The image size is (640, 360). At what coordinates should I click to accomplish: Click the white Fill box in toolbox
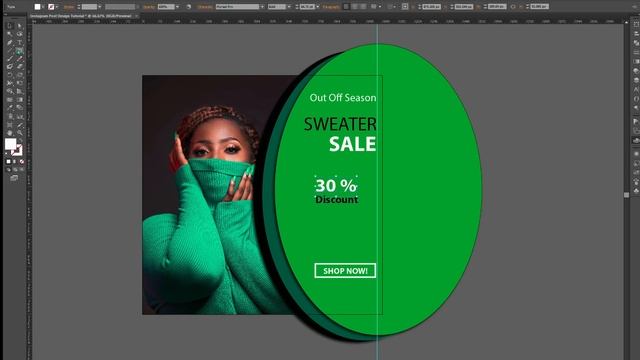[10, 144]
